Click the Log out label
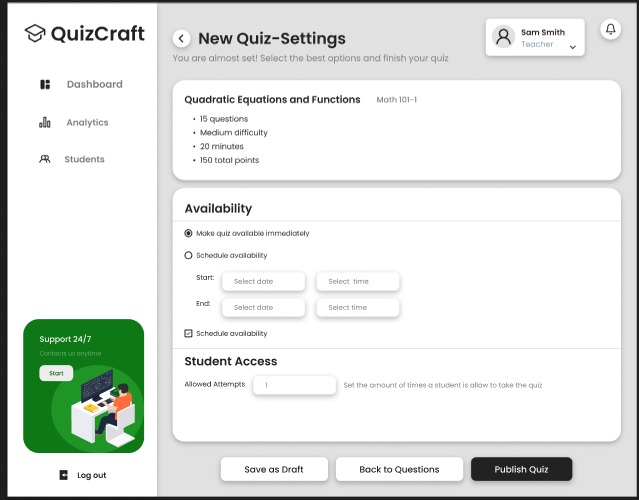This screenshot has height=500, width=639. point(92,475)
